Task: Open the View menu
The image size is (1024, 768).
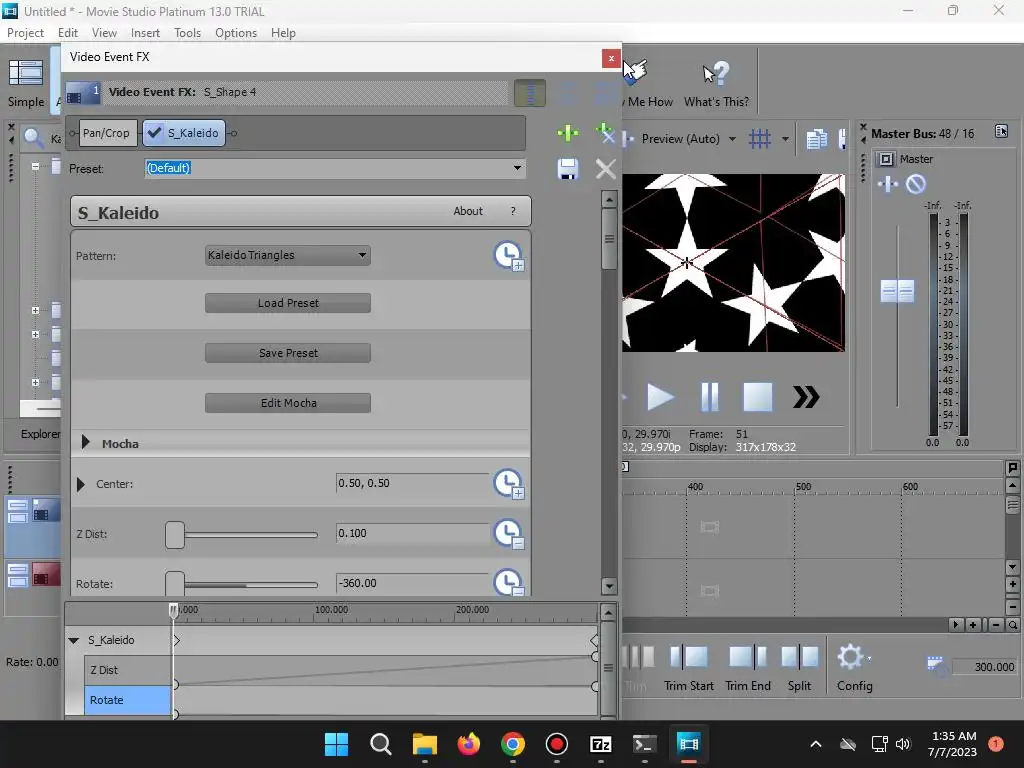Action: tap(104, 33)
